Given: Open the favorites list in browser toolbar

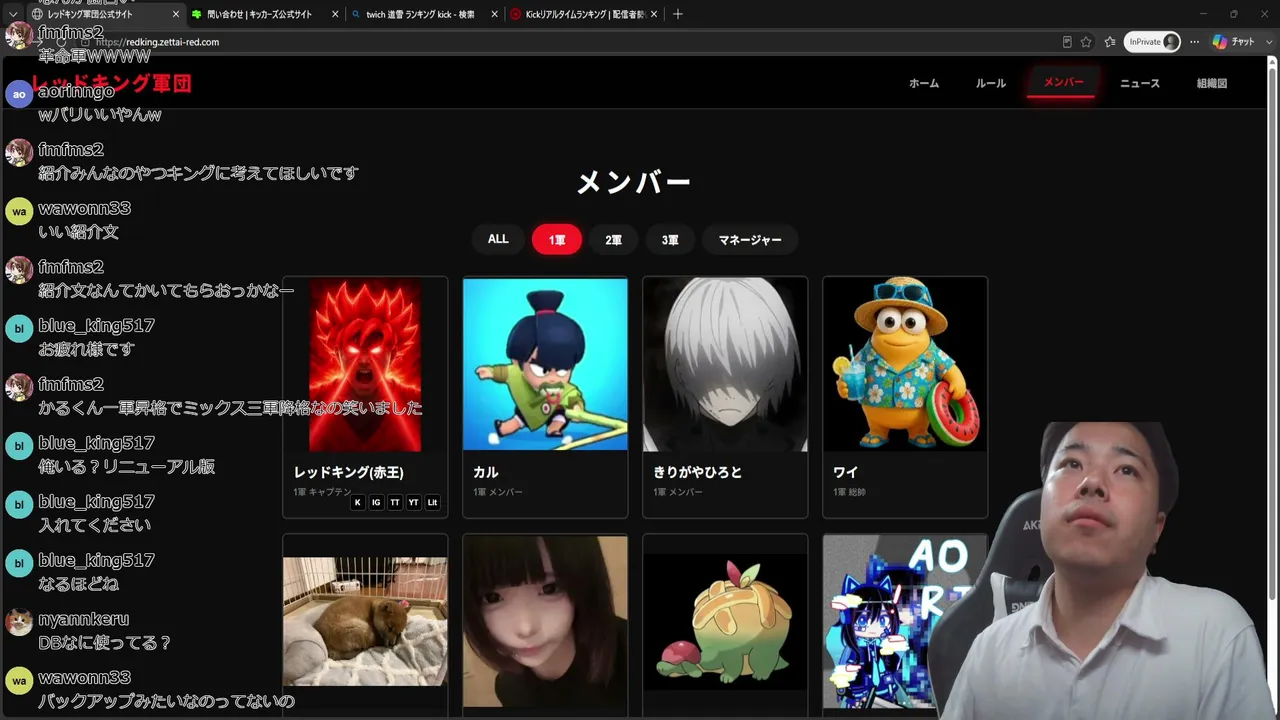Looking at the screenshot, I should coord(1110,42).
